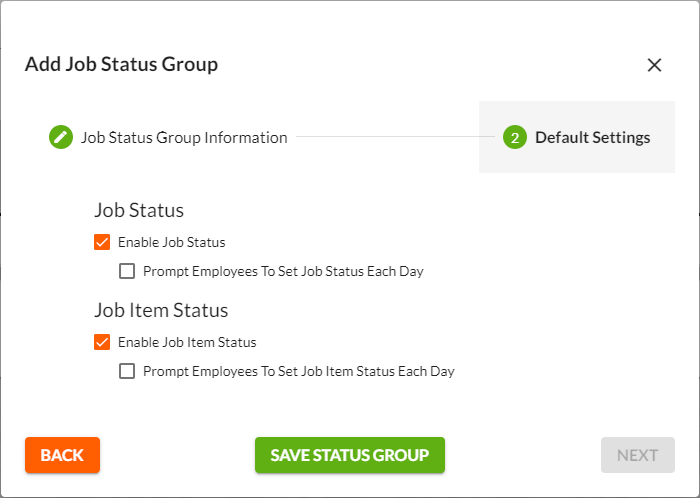Tick the daily Job Item Status prompt checkbox
This screenshot has height=498, width=700.
127,371
